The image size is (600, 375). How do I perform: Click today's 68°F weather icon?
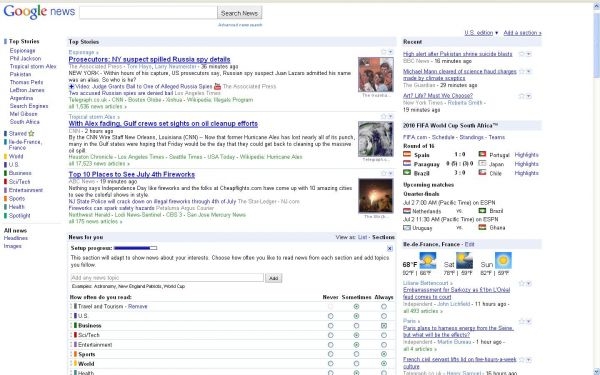pyautogui.click(x=428, y=261)
